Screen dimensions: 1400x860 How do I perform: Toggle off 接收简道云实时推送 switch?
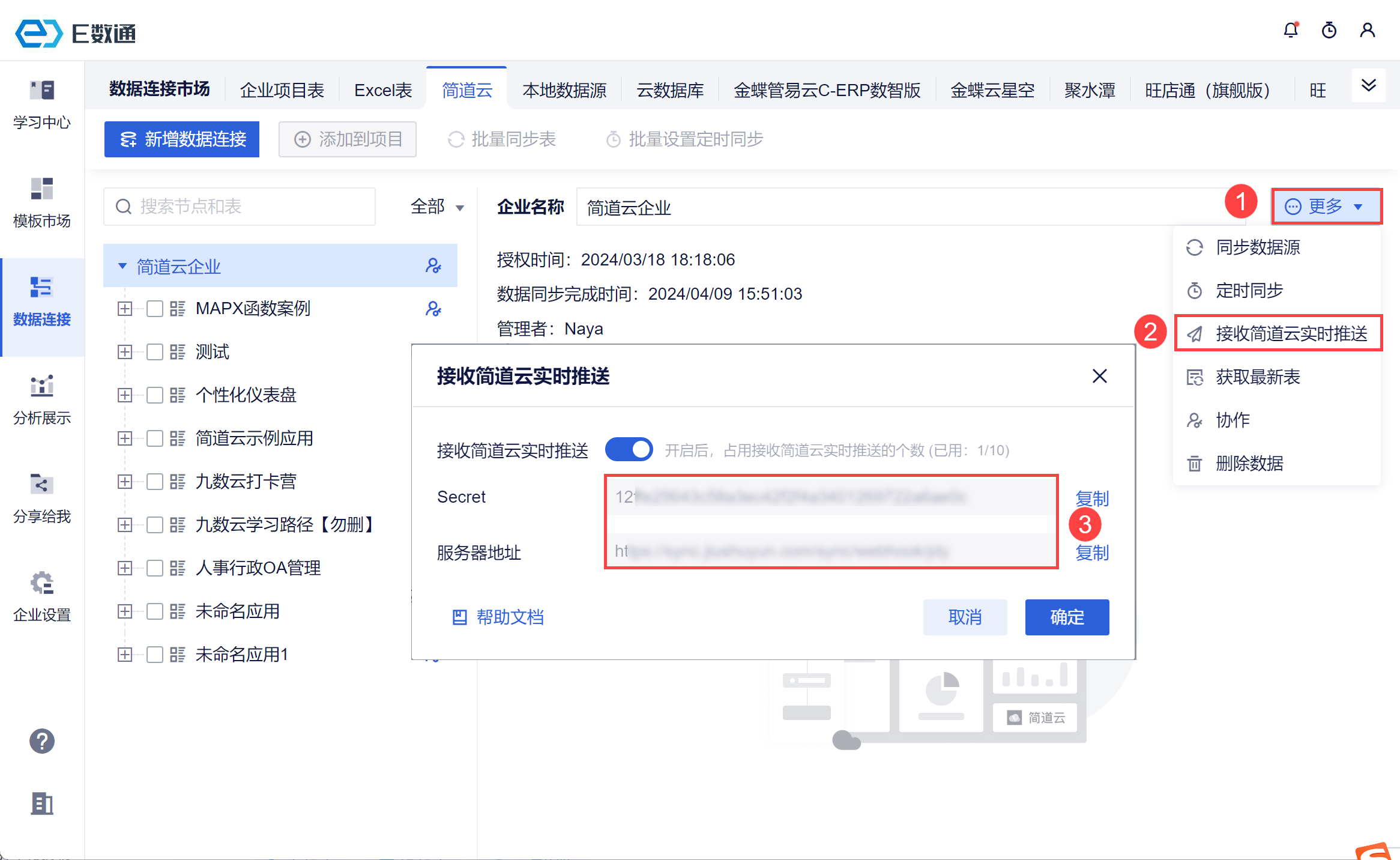point(629,450)
